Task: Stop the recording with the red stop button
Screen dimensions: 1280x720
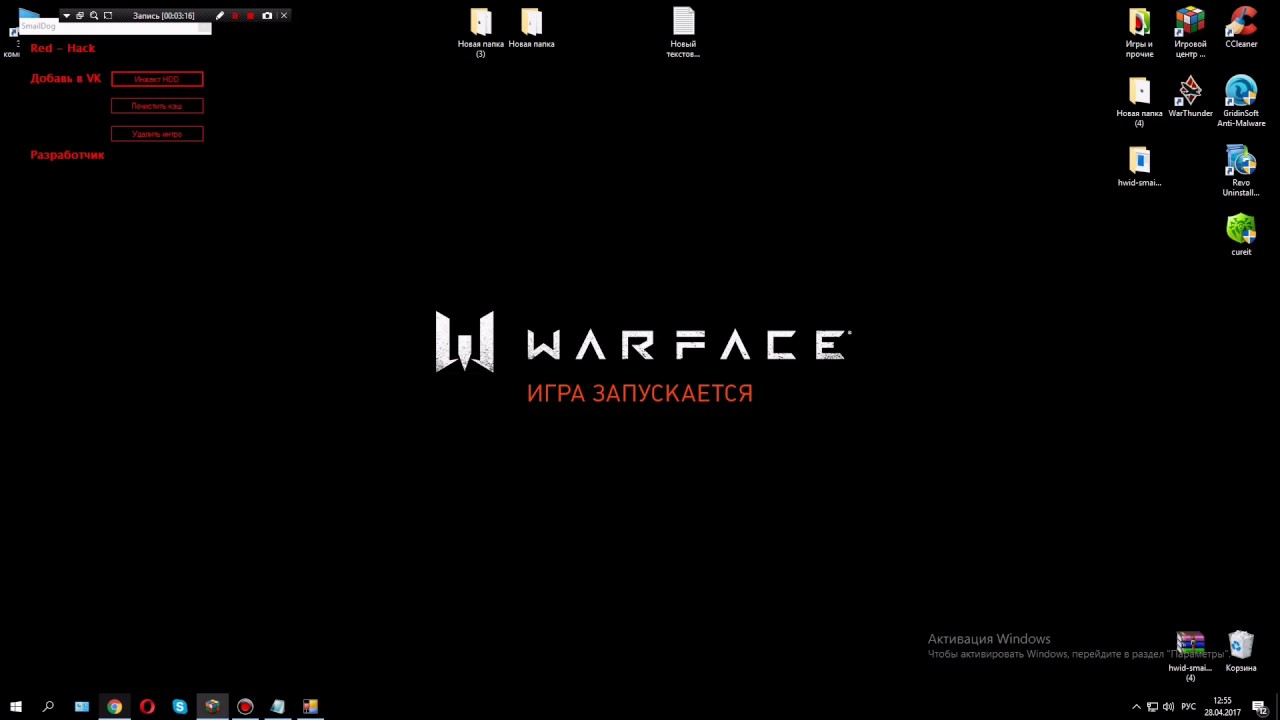Action: click(x=250, y=16)
